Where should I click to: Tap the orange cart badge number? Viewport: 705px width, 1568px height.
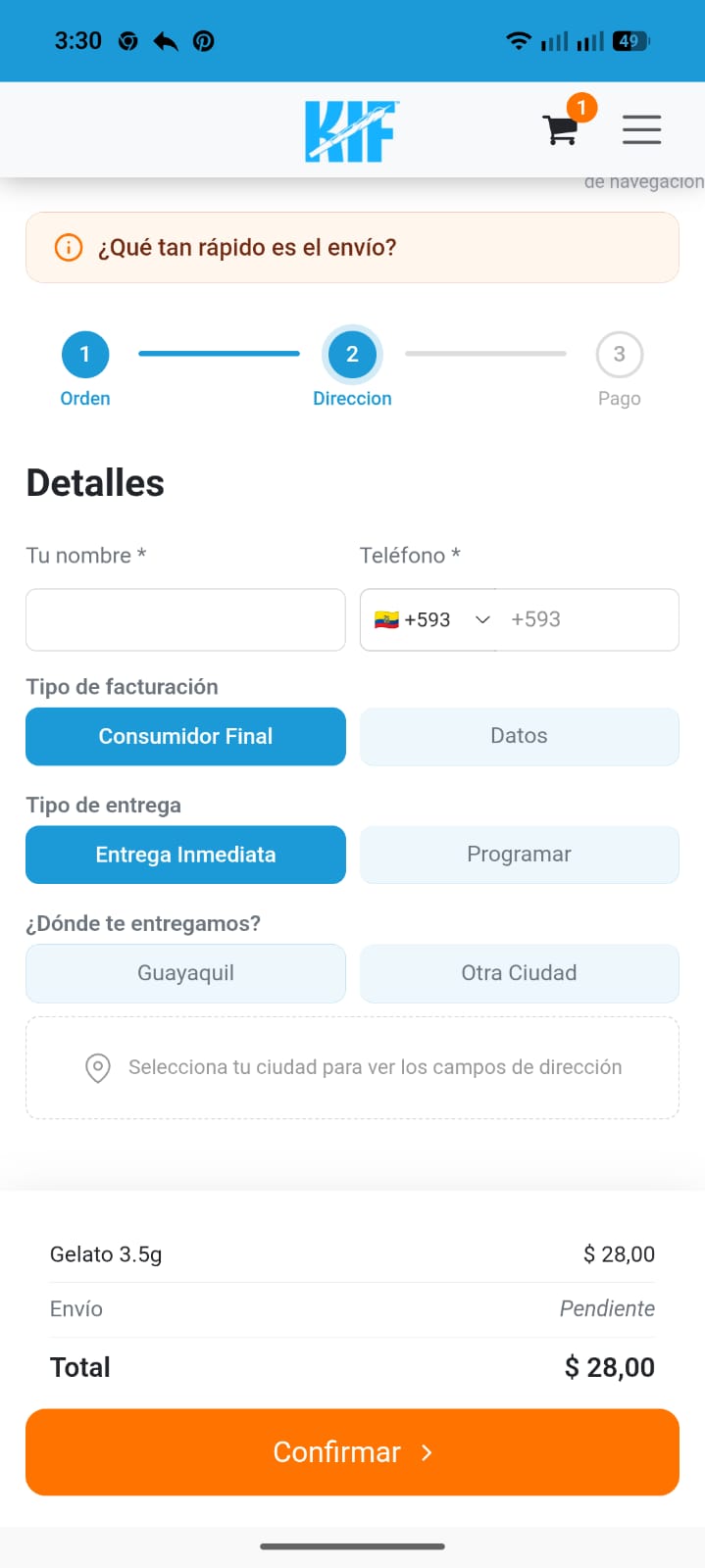[x=581, y=108]
